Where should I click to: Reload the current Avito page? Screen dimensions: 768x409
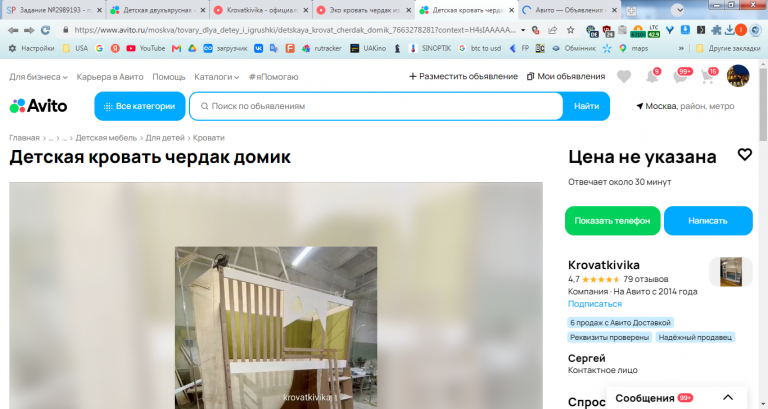click(x=46, y=30)
